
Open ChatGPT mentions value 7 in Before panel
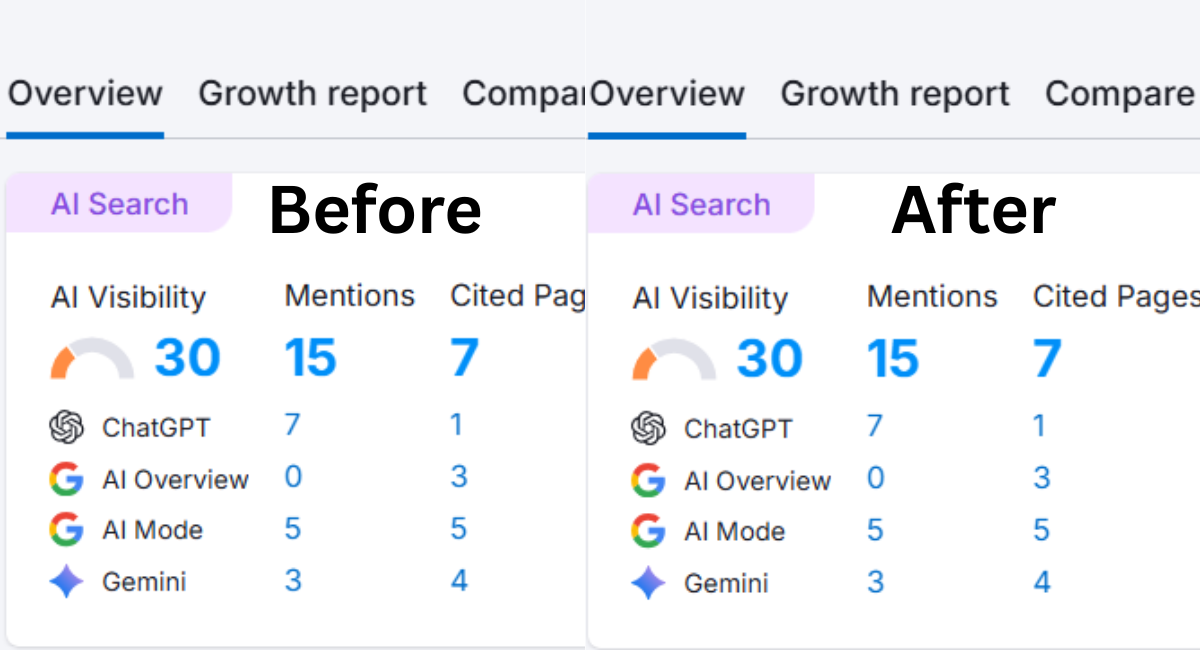pyautogui.click(x=292, y=425)
